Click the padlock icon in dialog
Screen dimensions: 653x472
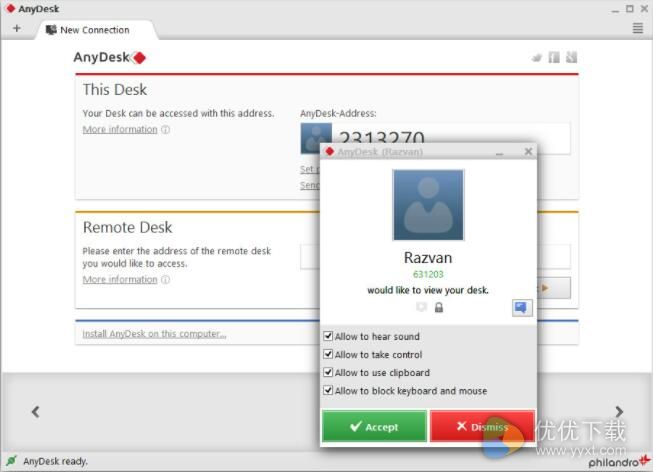[439, 307]
